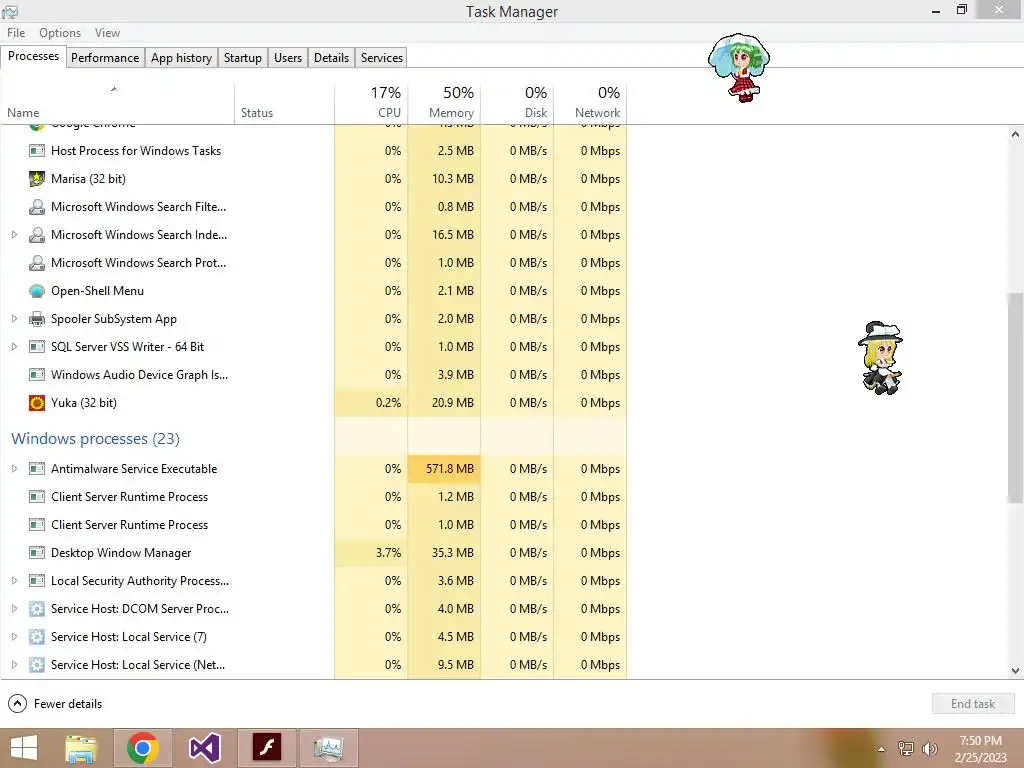1024x768 pixels.
Task: Switch to the Users tab
Action: pyautogui.click(x=288, y=57)
